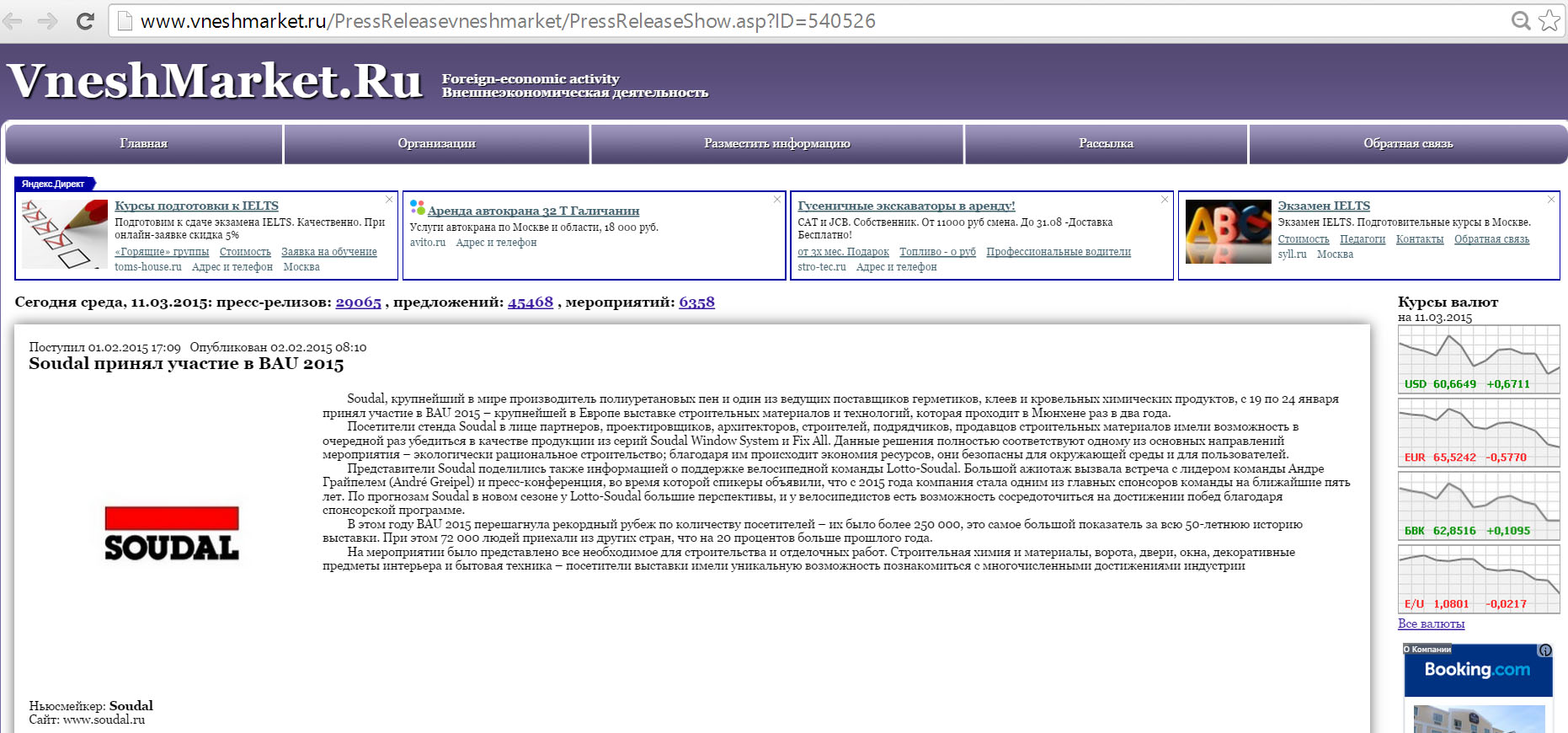This screenshot has height=733, width=1568.
Task: Open the Организации menu item
Action: tap(437, 143)
